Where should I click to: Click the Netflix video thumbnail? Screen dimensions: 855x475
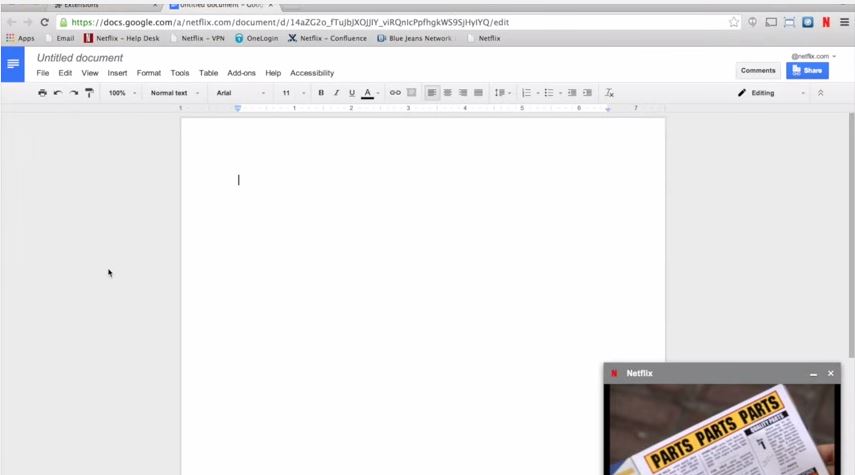tap(722, 429)
